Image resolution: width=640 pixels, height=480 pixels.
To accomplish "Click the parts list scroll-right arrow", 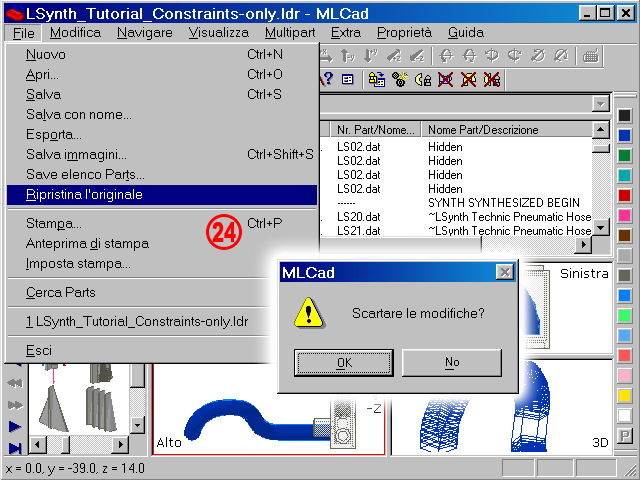I will (584, 244).
